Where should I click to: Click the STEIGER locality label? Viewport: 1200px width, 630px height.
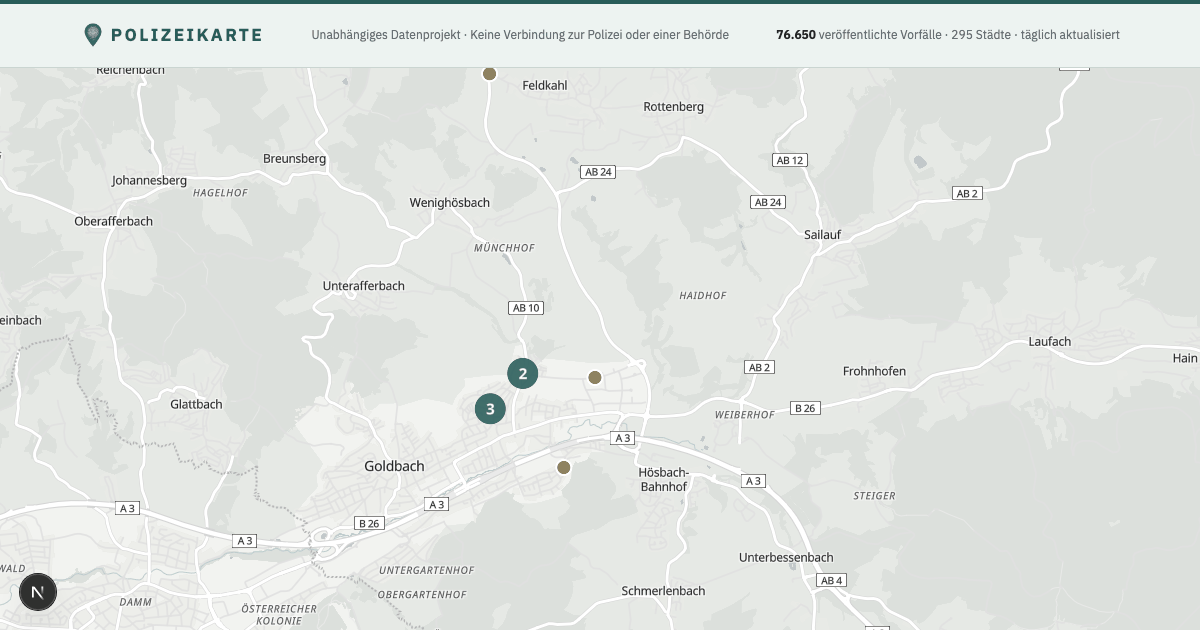tap(874, 496)
